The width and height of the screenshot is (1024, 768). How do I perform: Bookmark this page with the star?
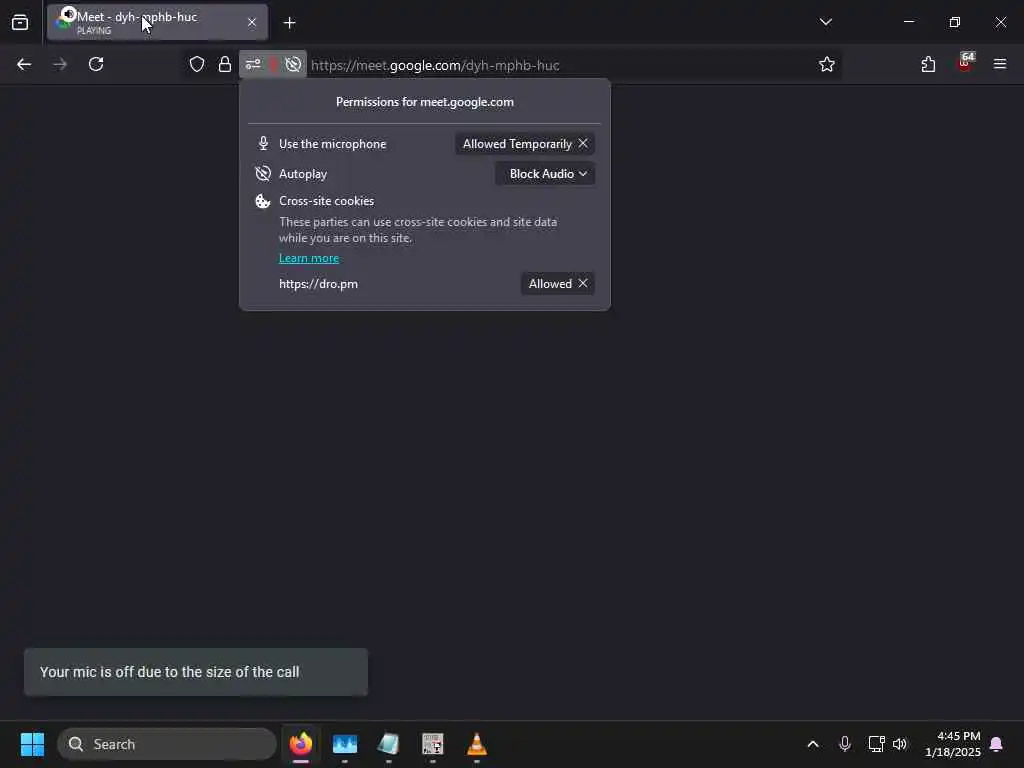click(827, 64)
